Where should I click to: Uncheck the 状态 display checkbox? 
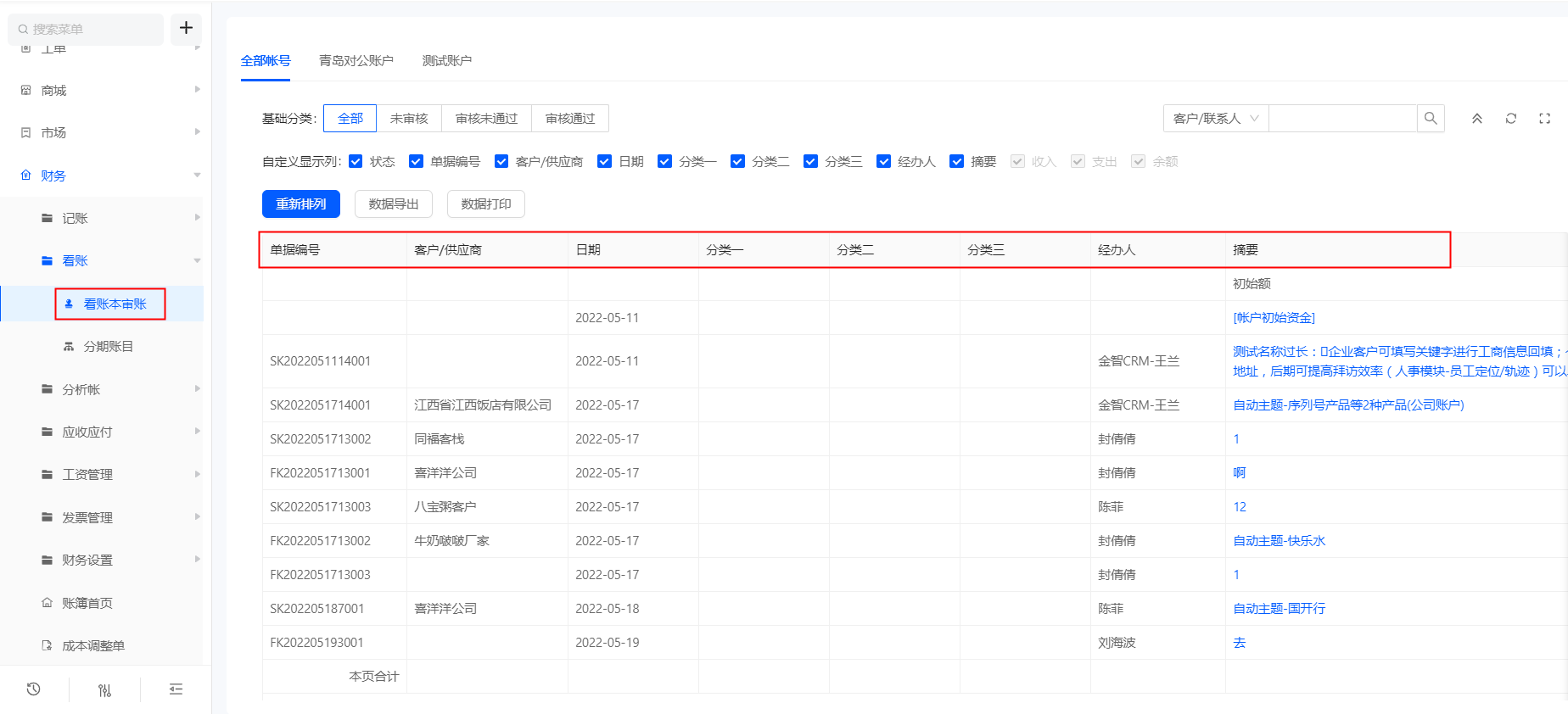pyautogui.click(x=356, y=161)
